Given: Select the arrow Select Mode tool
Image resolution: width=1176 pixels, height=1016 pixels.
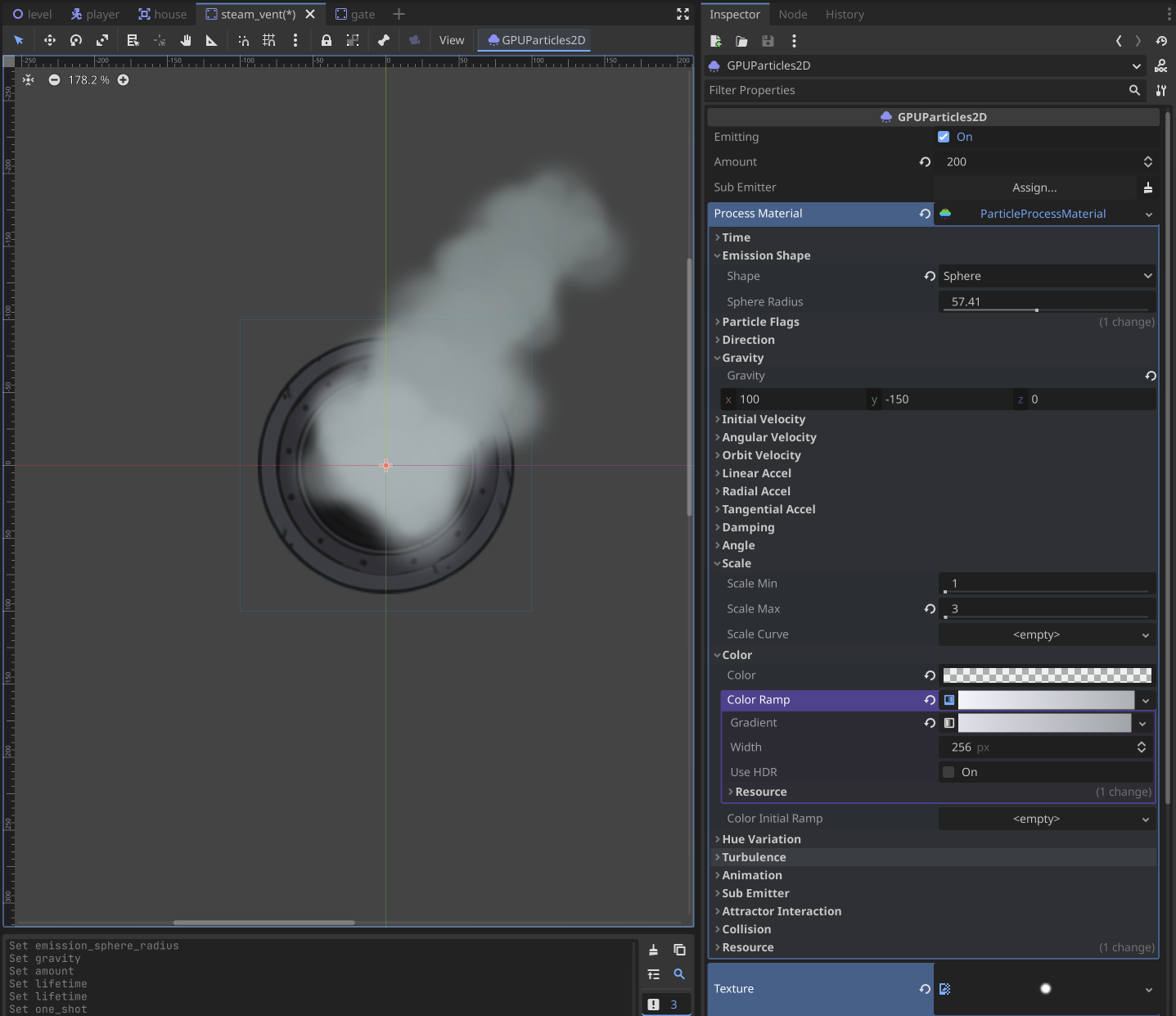Looking at the screenshot, I should click(19, 40).
